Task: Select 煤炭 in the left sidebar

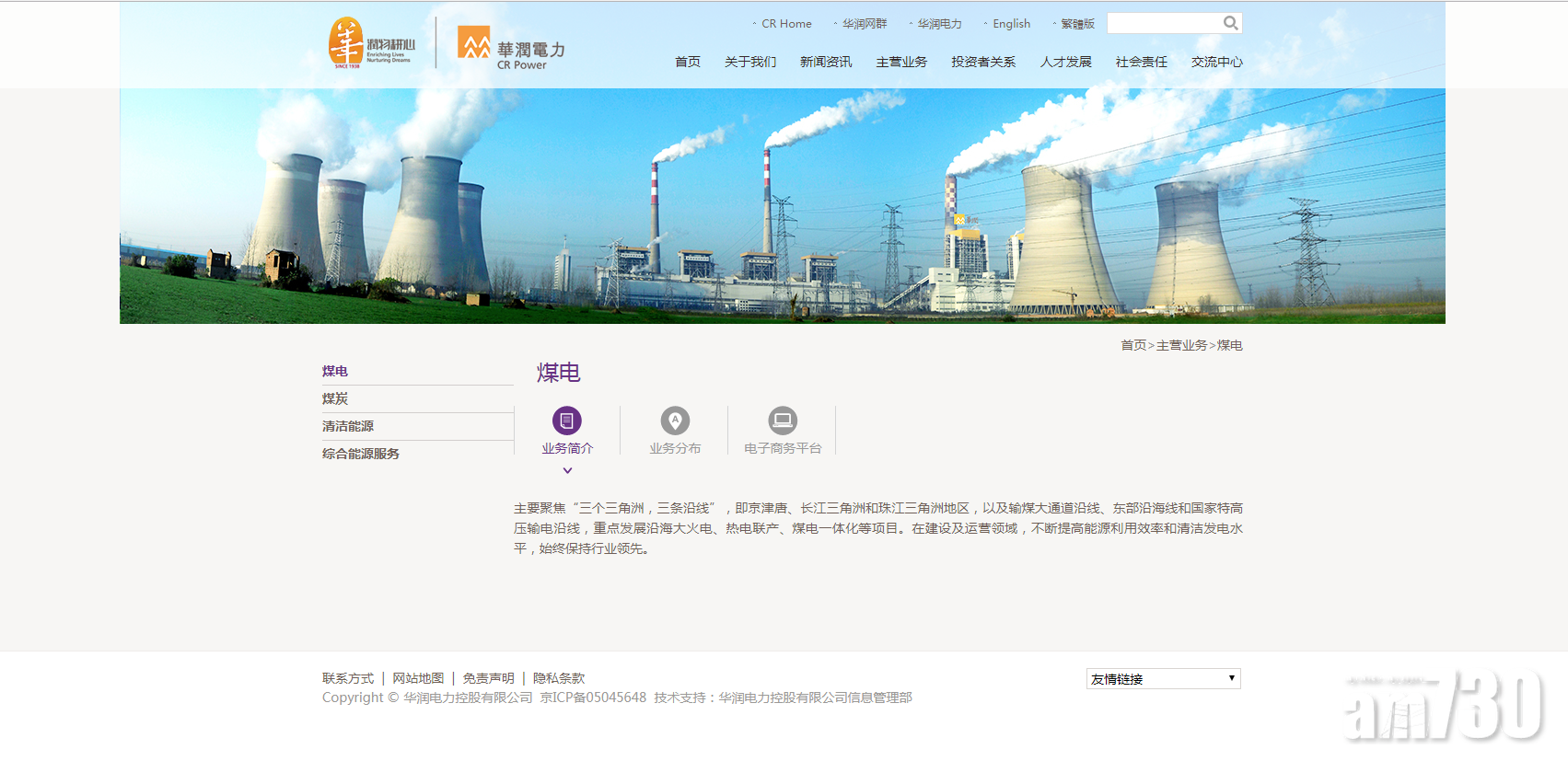Action: [x=335, y=398]
